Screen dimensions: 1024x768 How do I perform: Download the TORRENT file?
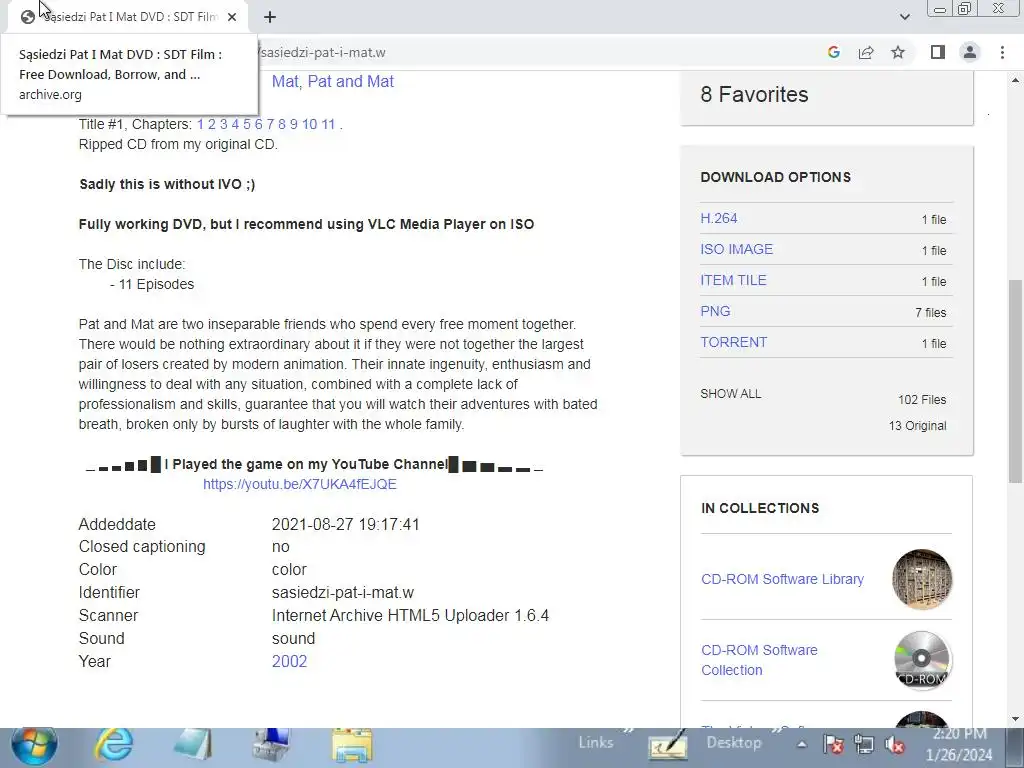(x=733, y=342)
